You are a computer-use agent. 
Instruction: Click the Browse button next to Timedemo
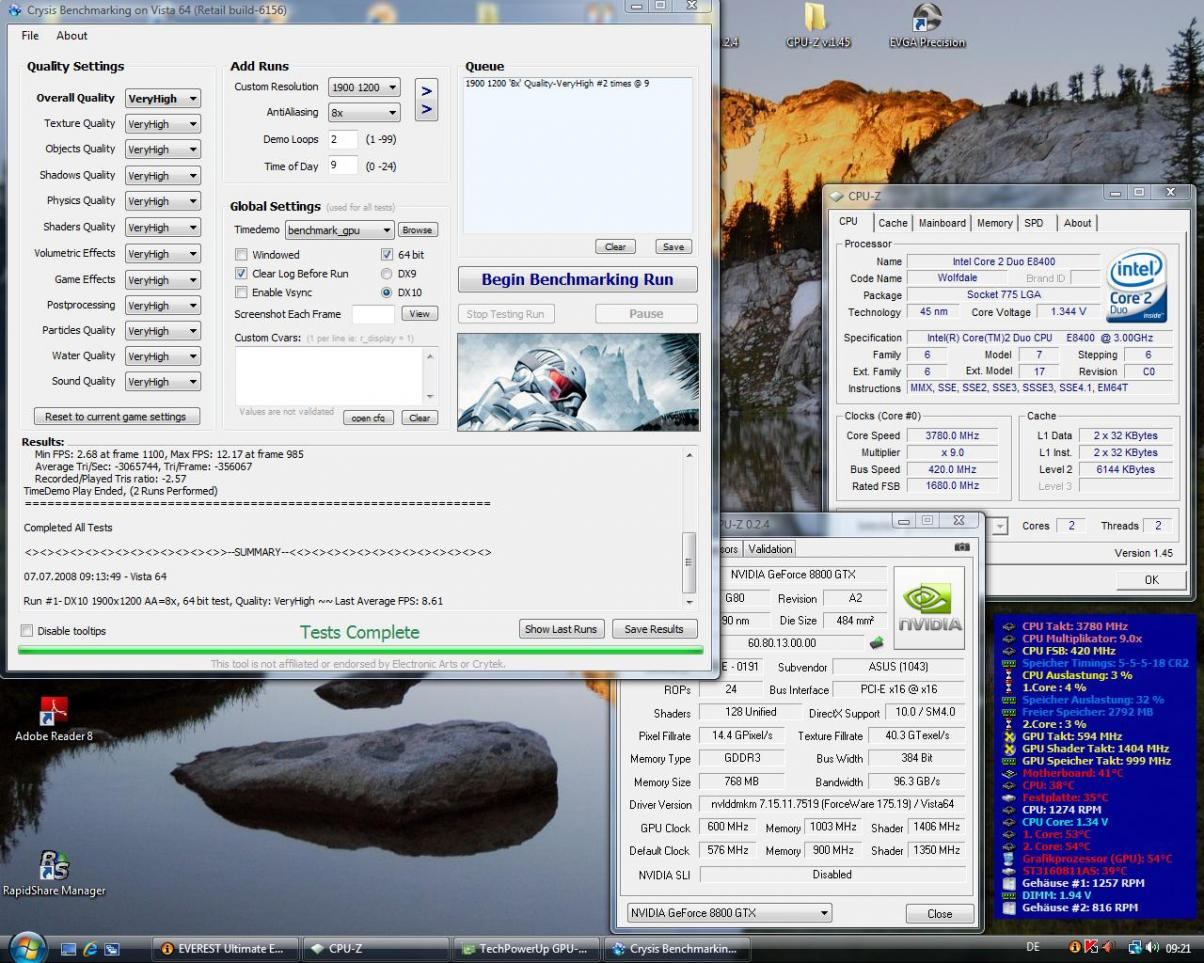(418, 230)
